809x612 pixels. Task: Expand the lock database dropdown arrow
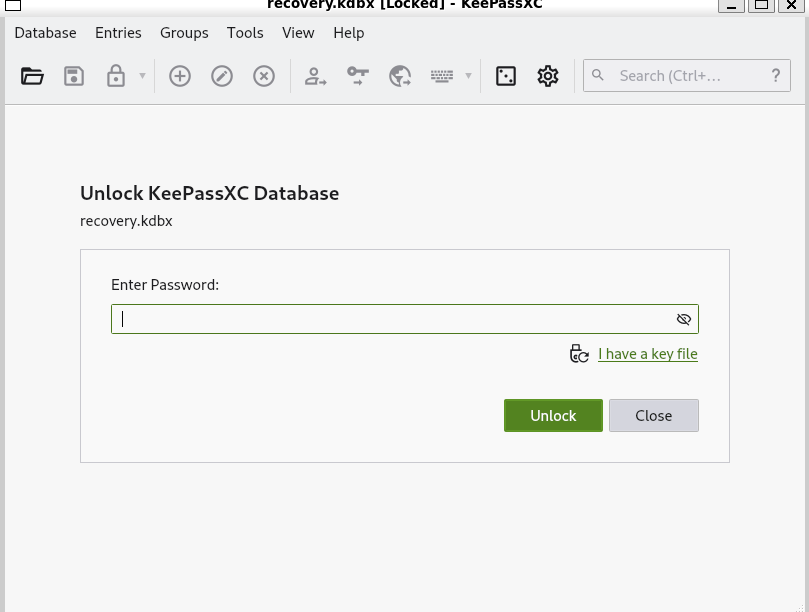click(x=142, y=76)
